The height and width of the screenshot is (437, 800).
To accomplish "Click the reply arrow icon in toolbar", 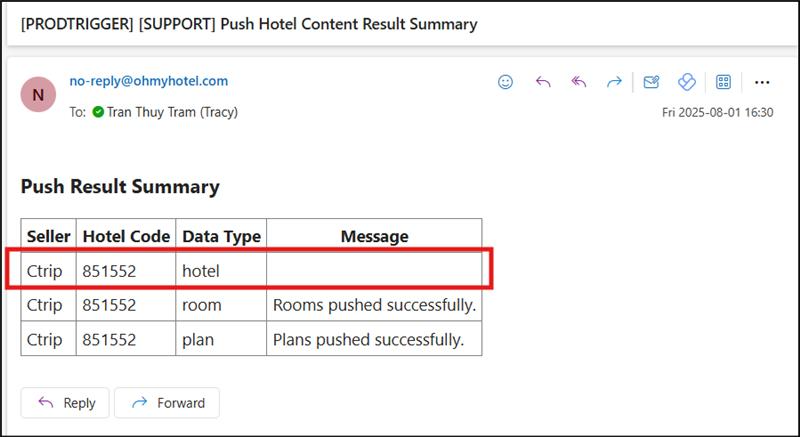I will point(543,83).
